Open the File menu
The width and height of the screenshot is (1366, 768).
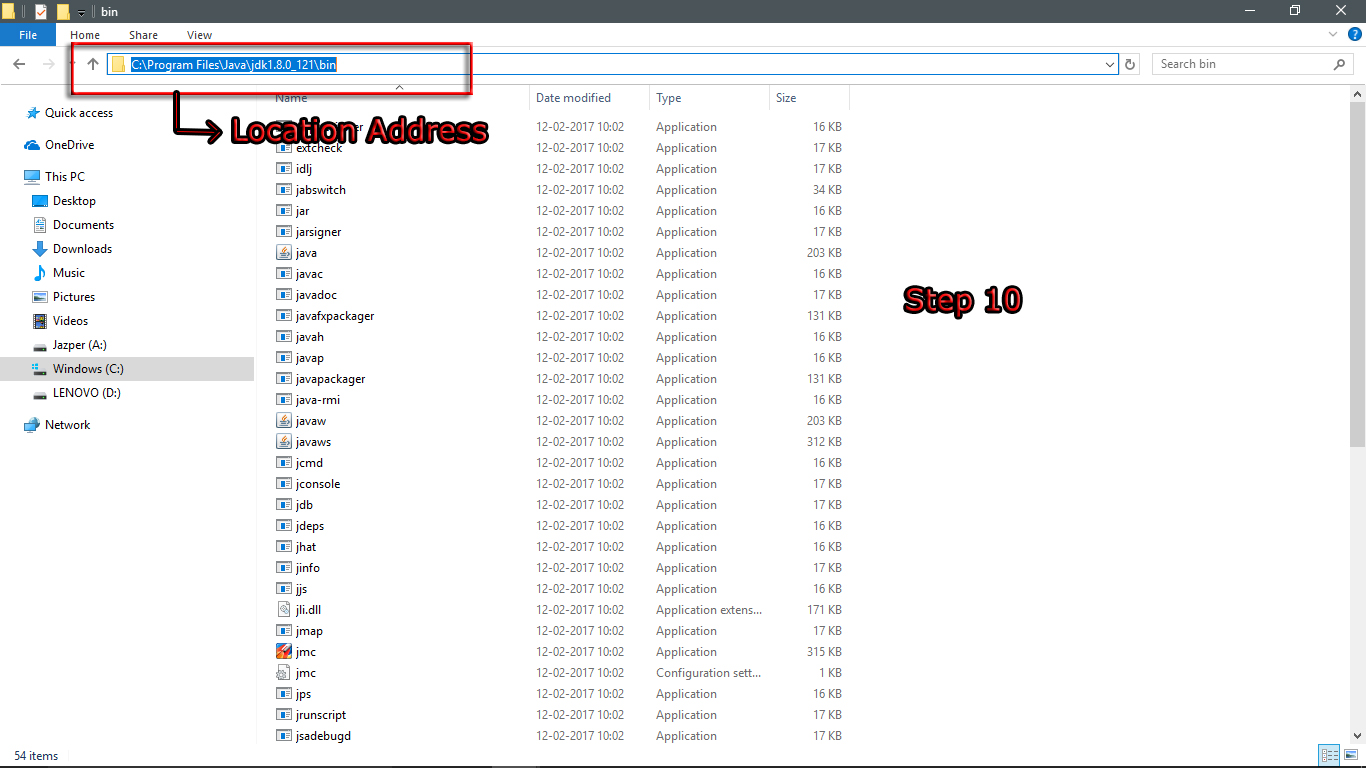click(27, 33)
